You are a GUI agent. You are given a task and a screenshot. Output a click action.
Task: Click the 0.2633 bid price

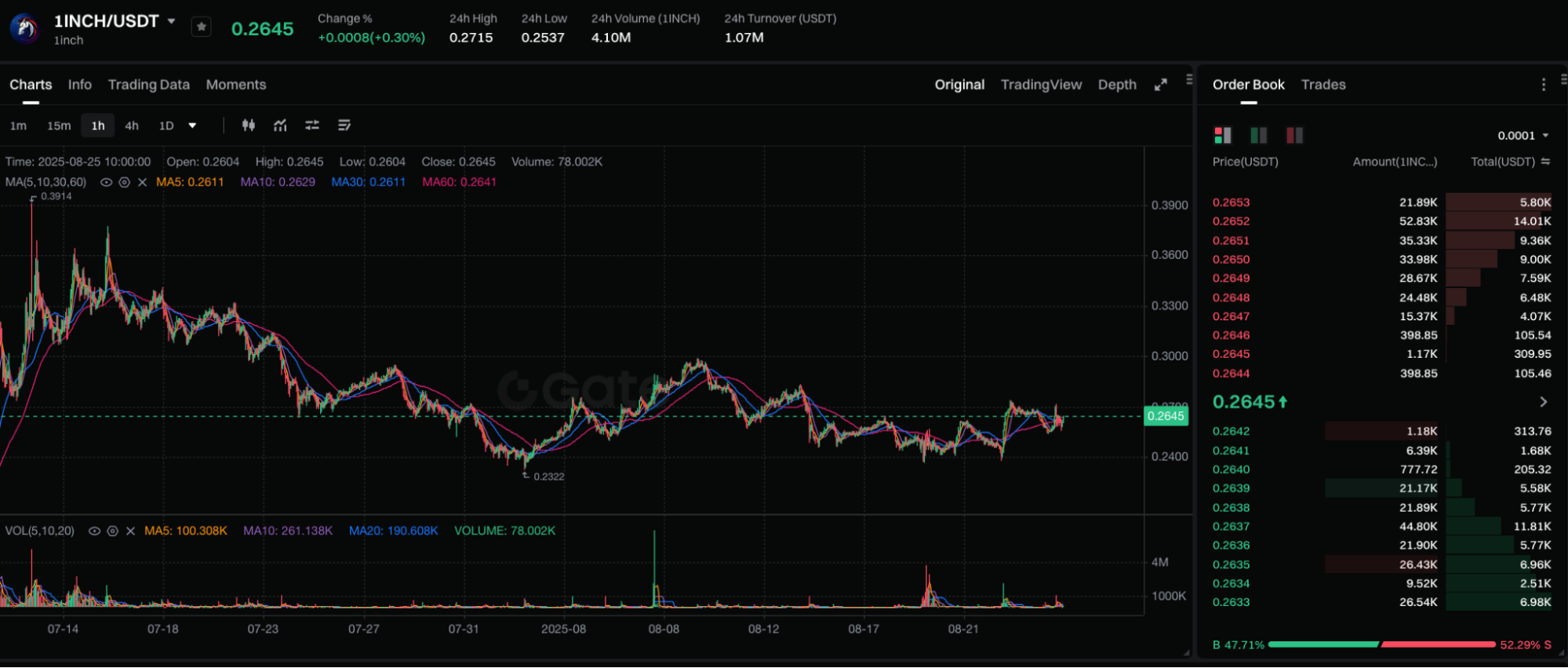tap(1231, 602)
